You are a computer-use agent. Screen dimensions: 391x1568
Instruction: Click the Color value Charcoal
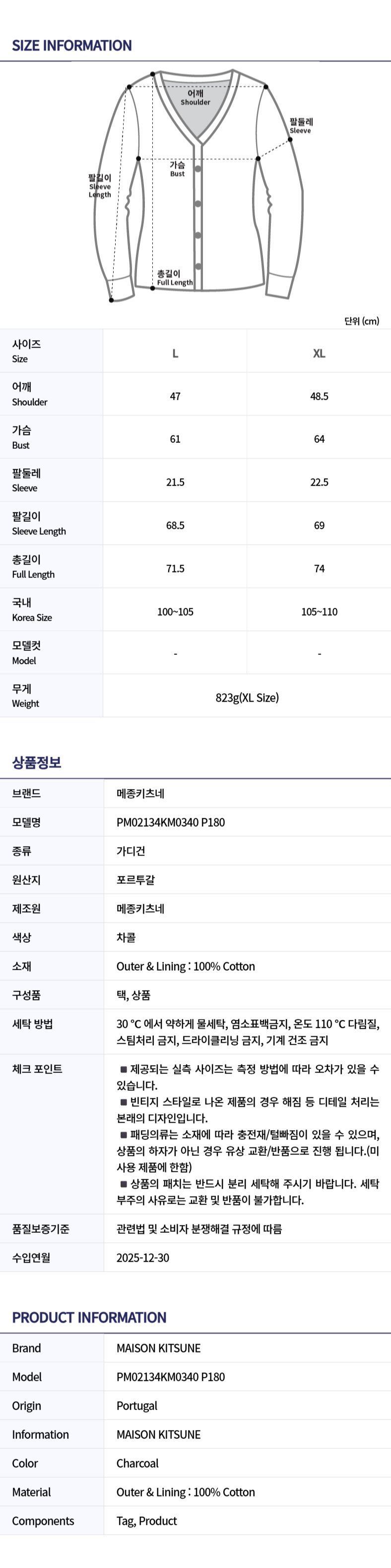[137, 1463]
